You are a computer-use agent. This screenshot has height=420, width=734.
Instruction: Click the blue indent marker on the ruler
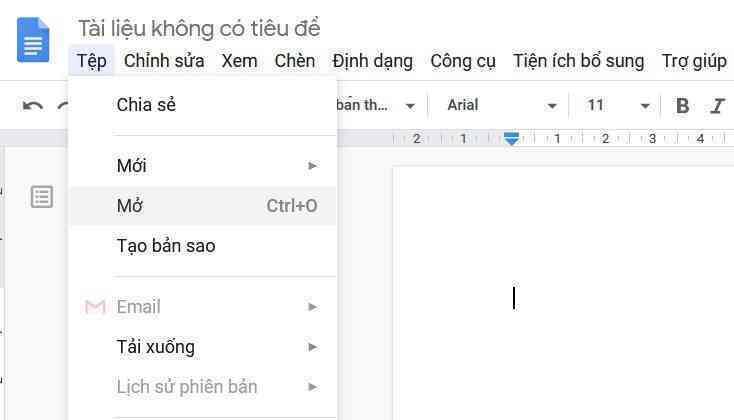click(x=512, y=138)
